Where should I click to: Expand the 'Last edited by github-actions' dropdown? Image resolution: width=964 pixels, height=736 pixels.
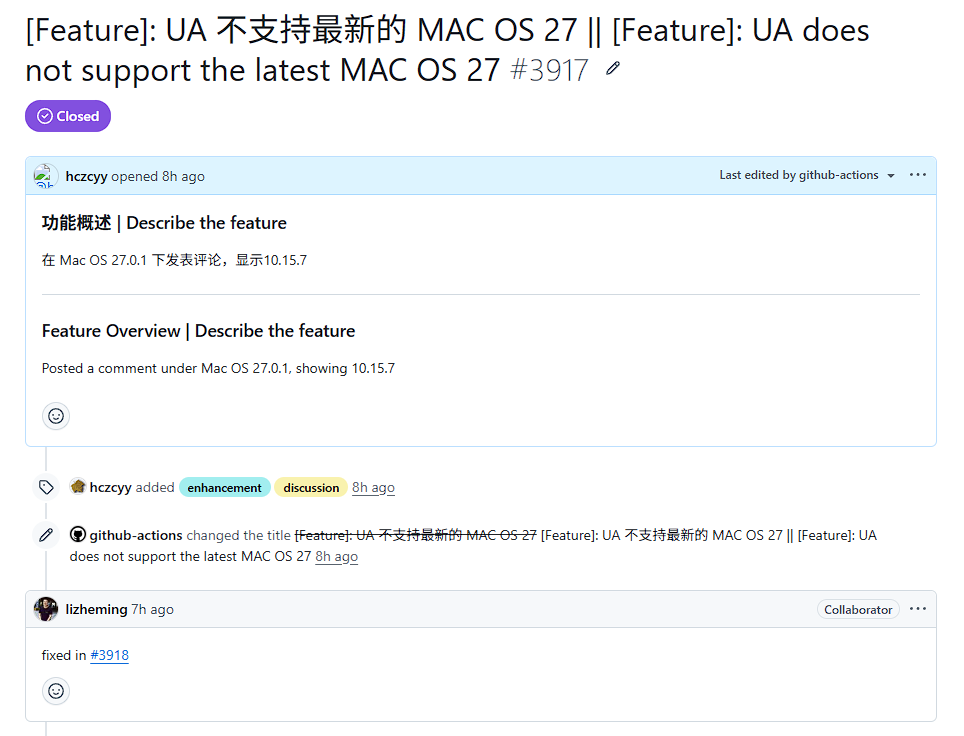[807, 175]
